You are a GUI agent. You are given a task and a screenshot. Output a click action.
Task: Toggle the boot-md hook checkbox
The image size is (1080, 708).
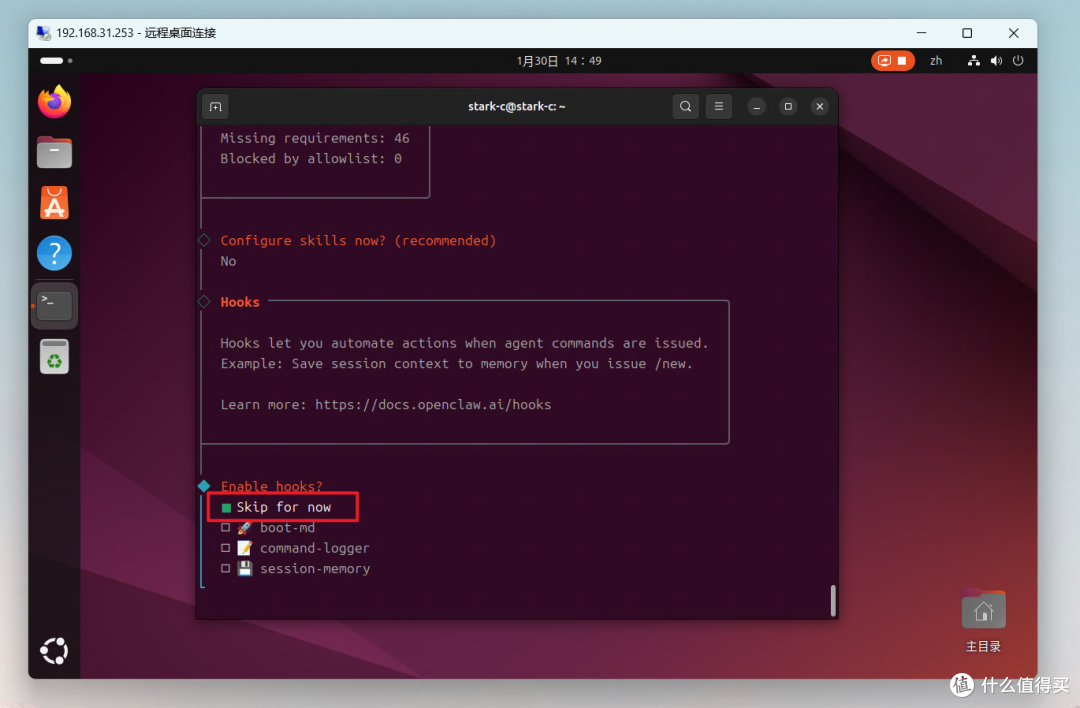tap(225, 528)
